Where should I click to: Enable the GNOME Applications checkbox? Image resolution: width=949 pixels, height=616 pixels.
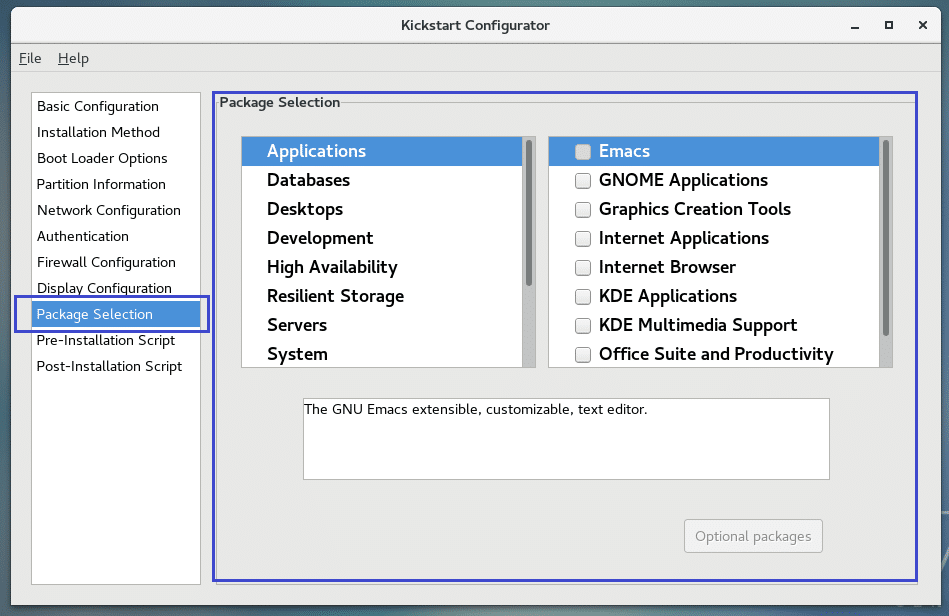[x=582, y=181]
